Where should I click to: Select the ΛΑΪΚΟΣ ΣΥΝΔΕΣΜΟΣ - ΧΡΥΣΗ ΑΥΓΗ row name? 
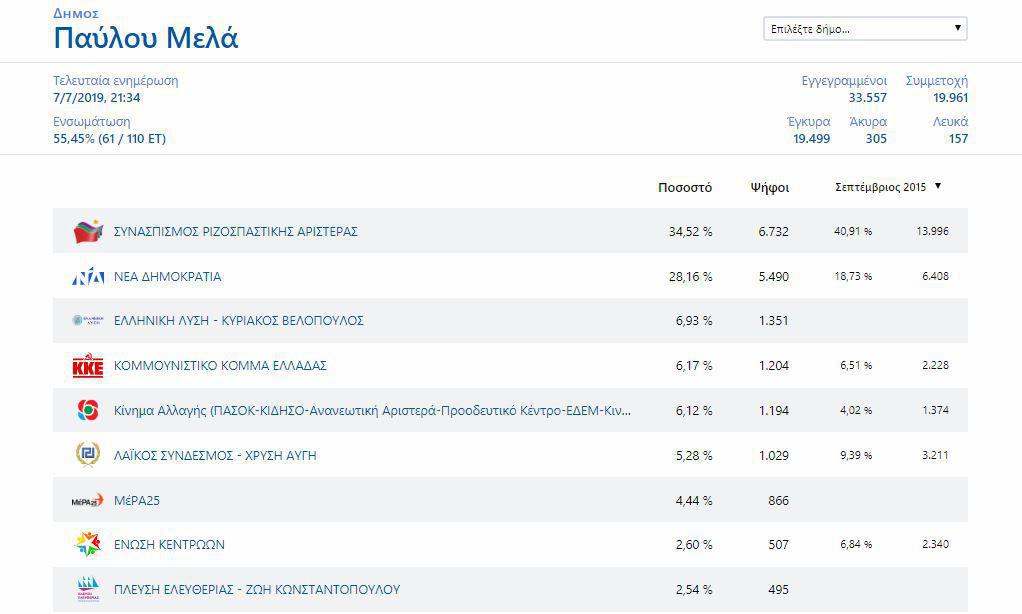pos(215,455)
